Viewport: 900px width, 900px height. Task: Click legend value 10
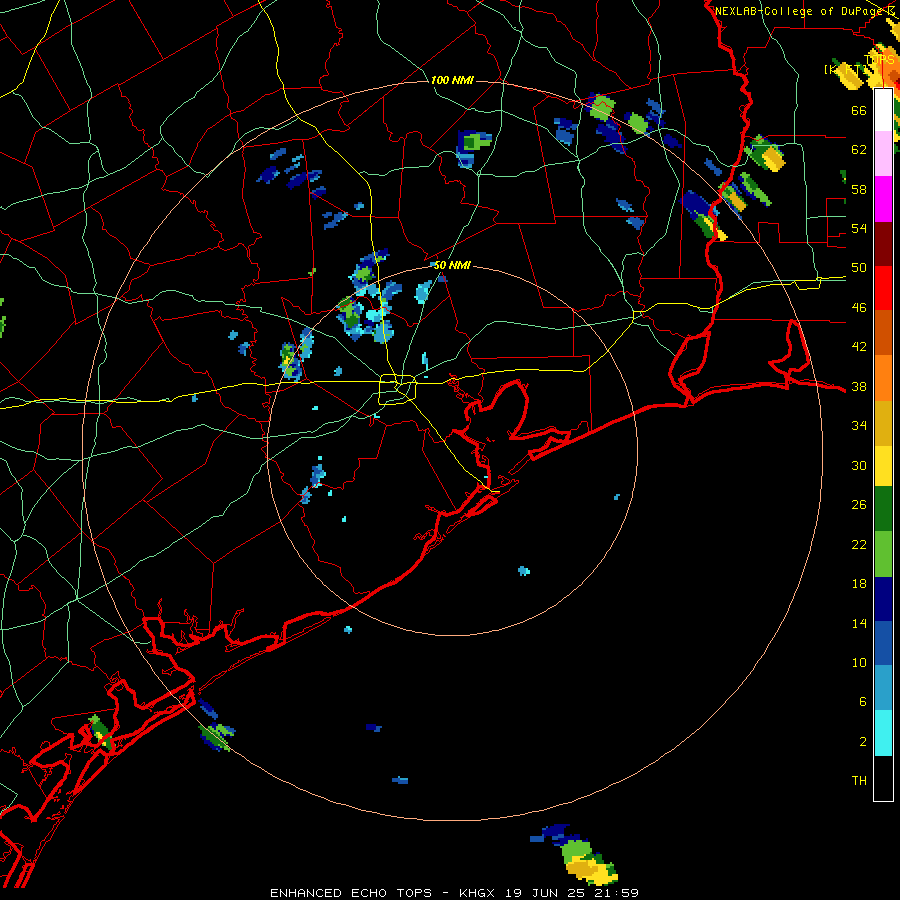(x=859, y=662)
